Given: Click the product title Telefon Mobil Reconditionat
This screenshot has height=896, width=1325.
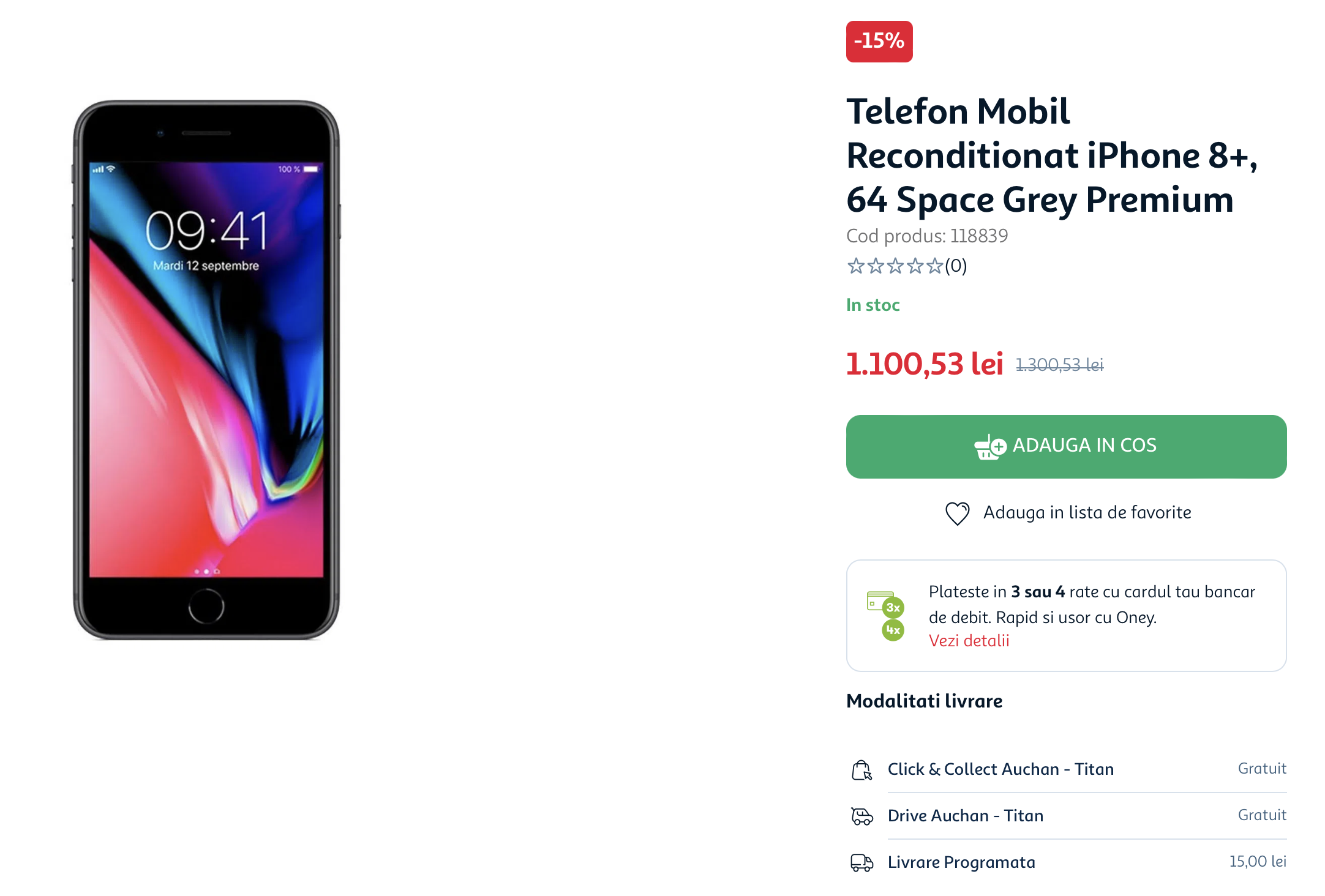Looking at the screenshot, I should tap(1051, 155).
